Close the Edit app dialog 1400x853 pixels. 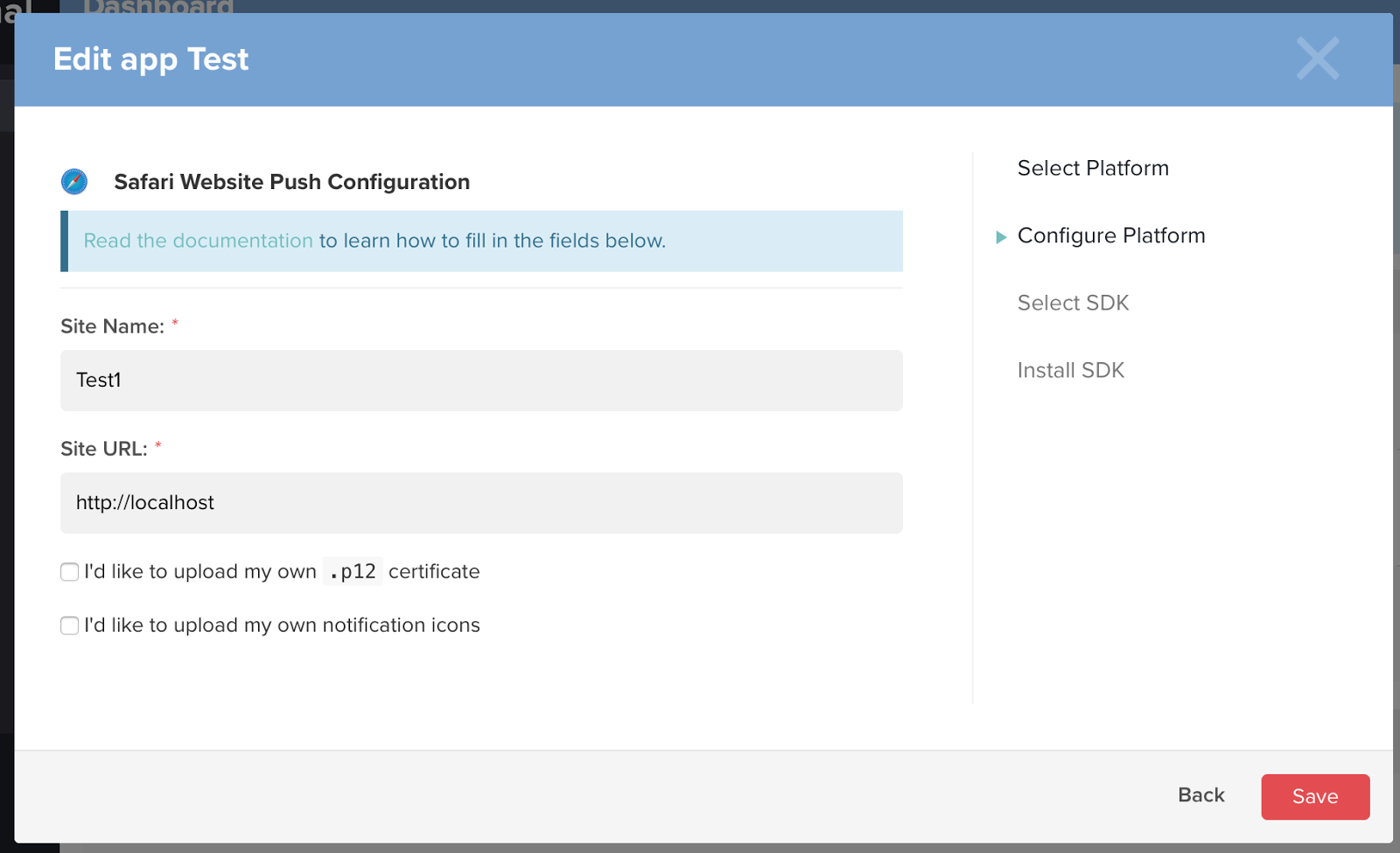(x=1317, y=59)
